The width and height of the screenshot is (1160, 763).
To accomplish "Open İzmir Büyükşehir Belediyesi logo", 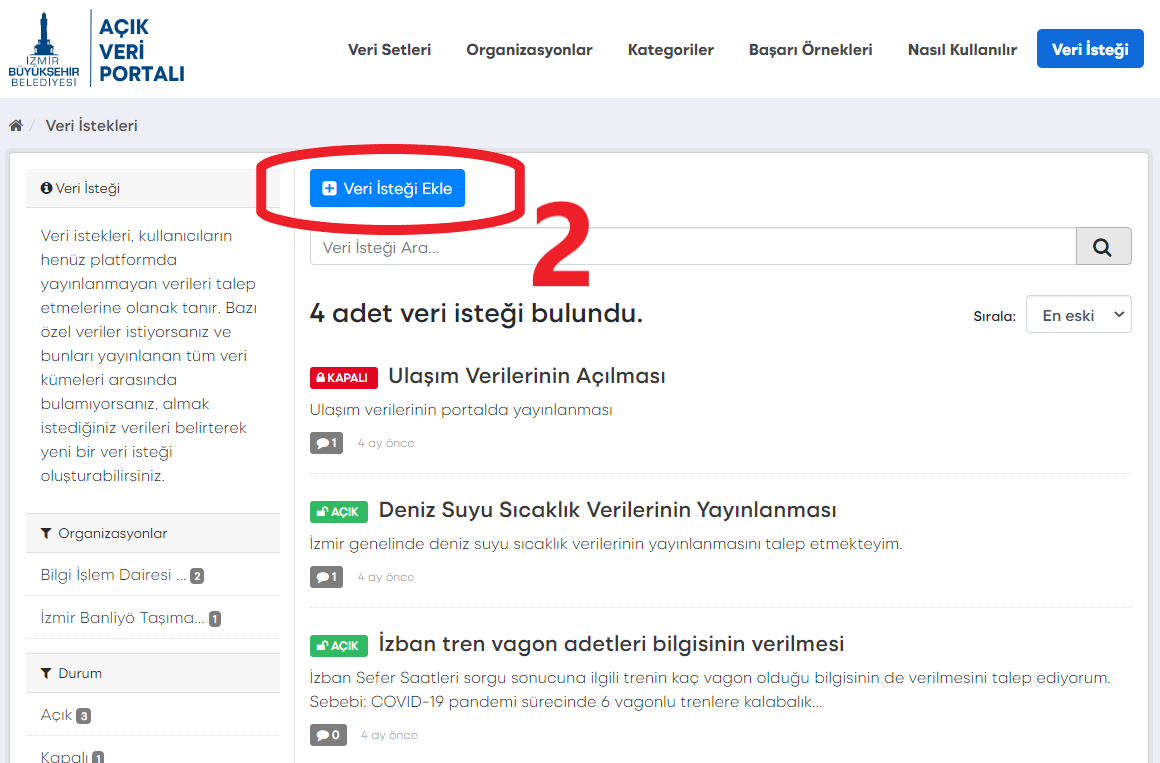I will tap(43, 49).
